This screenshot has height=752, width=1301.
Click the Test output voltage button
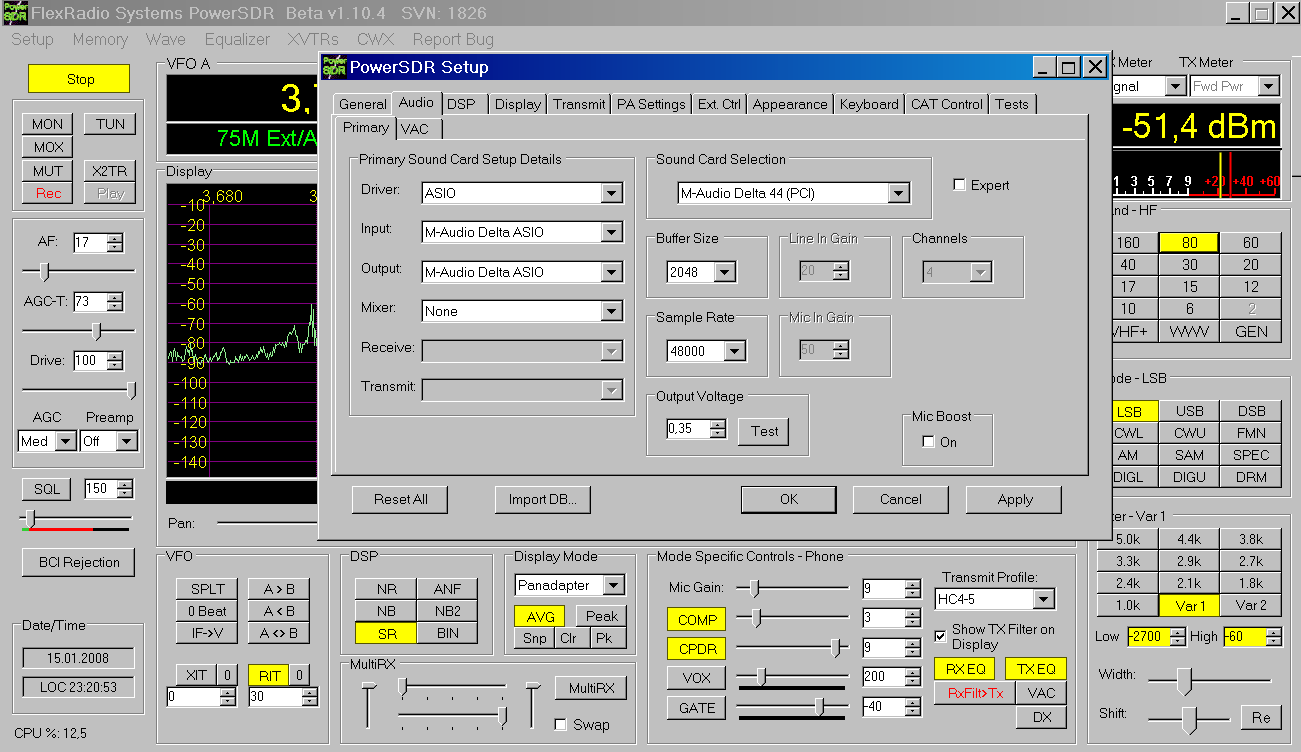[764, 431]
